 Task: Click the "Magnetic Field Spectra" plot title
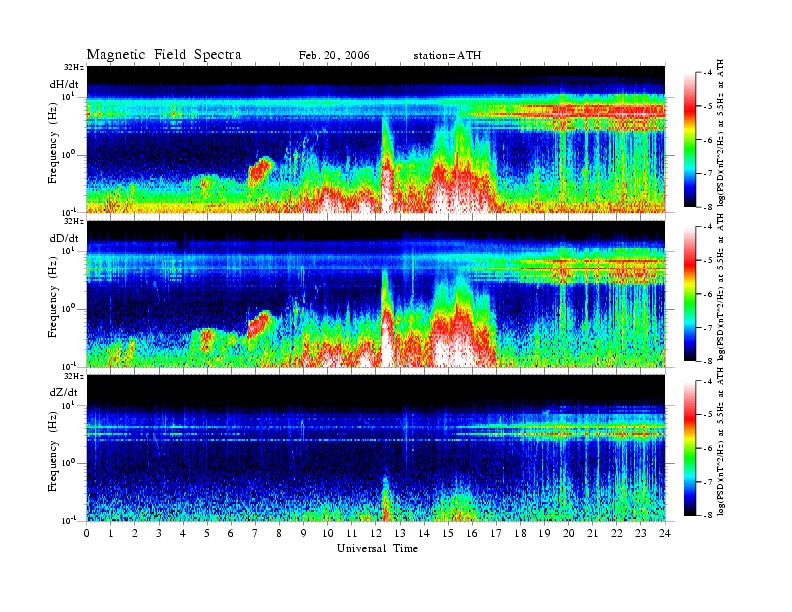coord(164,55)
